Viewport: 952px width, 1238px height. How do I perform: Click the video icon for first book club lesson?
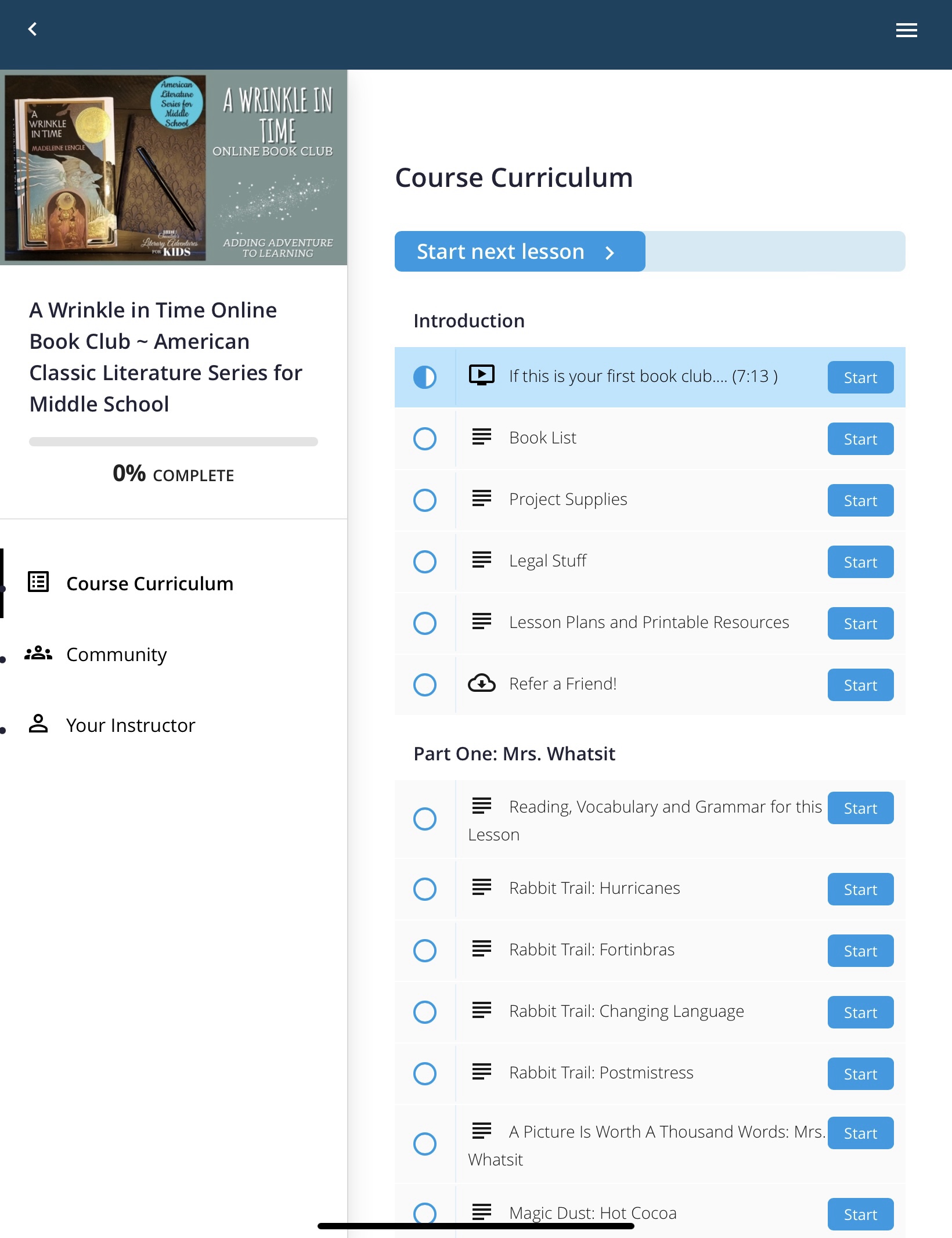tap(481, 376)
